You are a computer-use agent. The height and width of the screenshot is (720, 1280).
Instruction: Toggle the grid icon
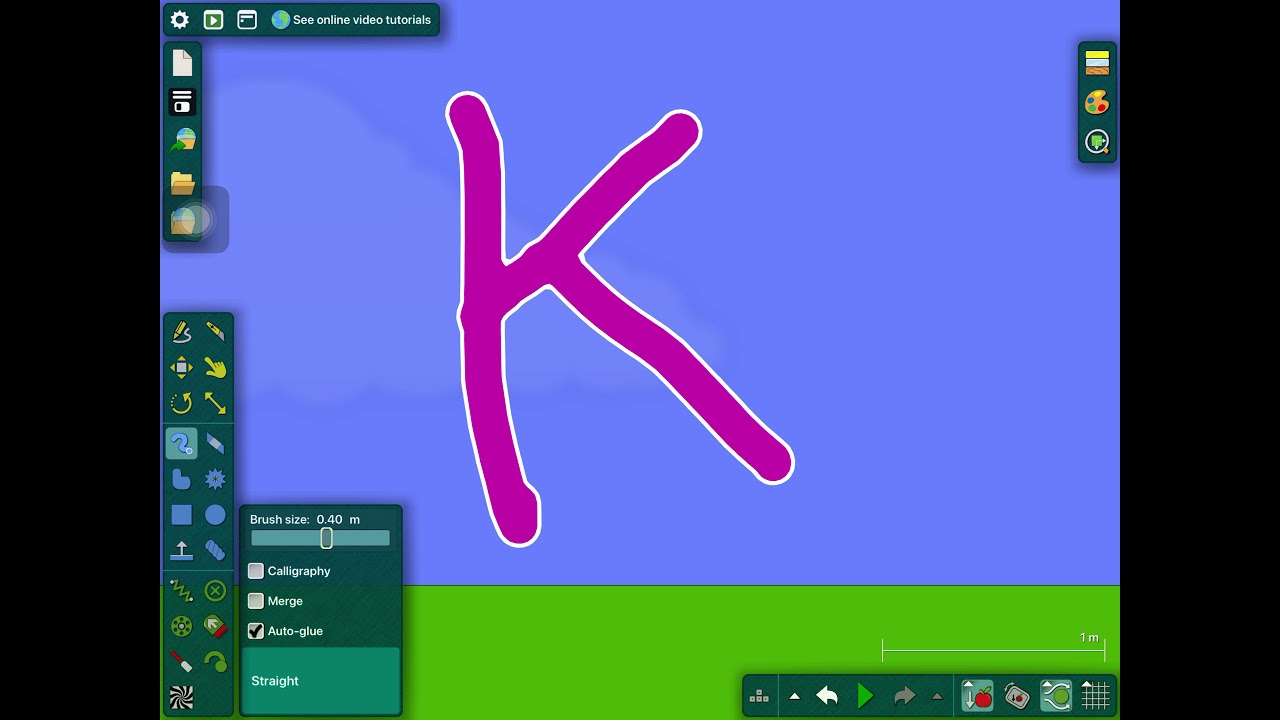[x=1096, y=696]
